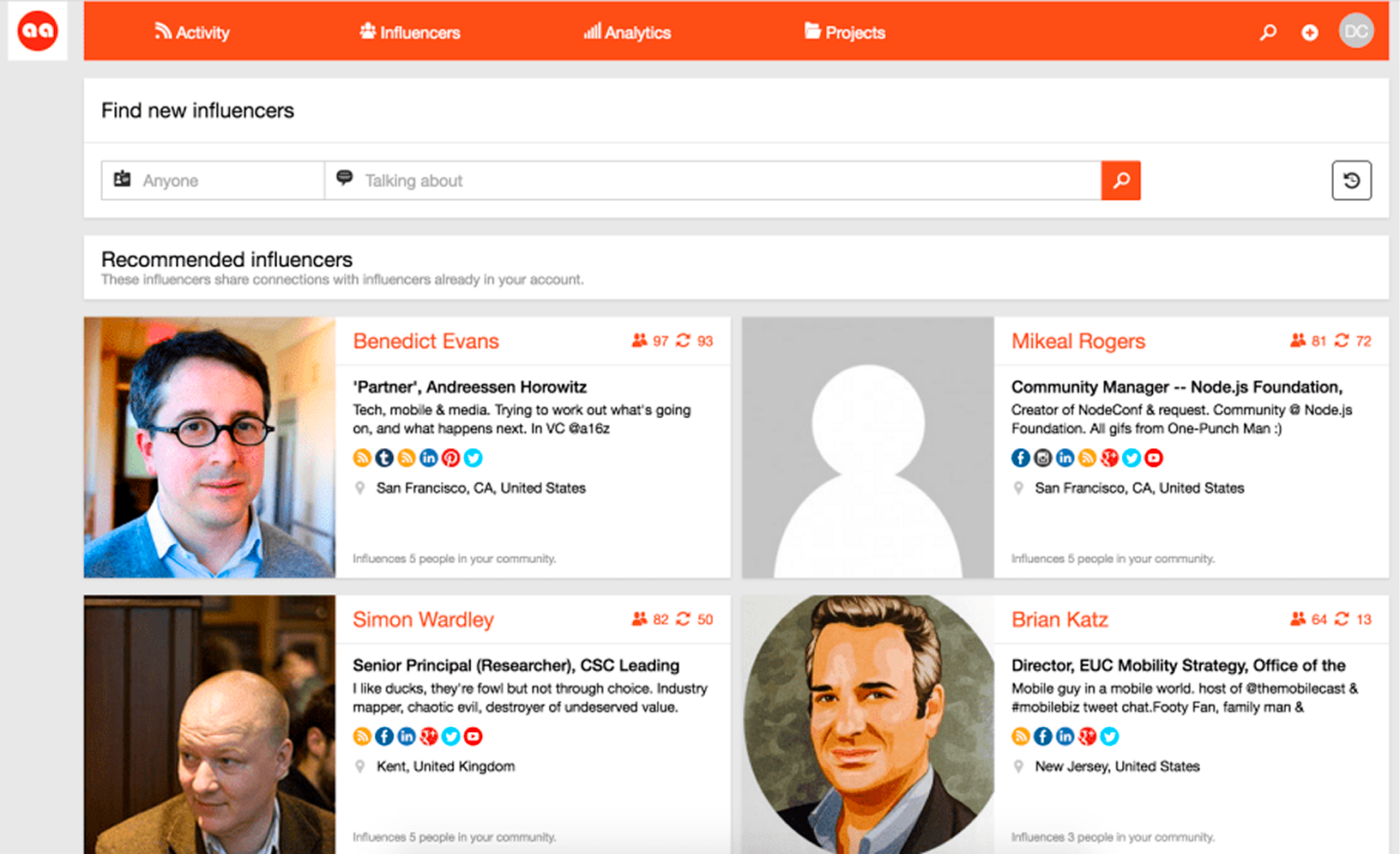Click "'Partner', Andreessen Horowitz" title text
The height and width of the screenshot is (854, 1400).
470,387
